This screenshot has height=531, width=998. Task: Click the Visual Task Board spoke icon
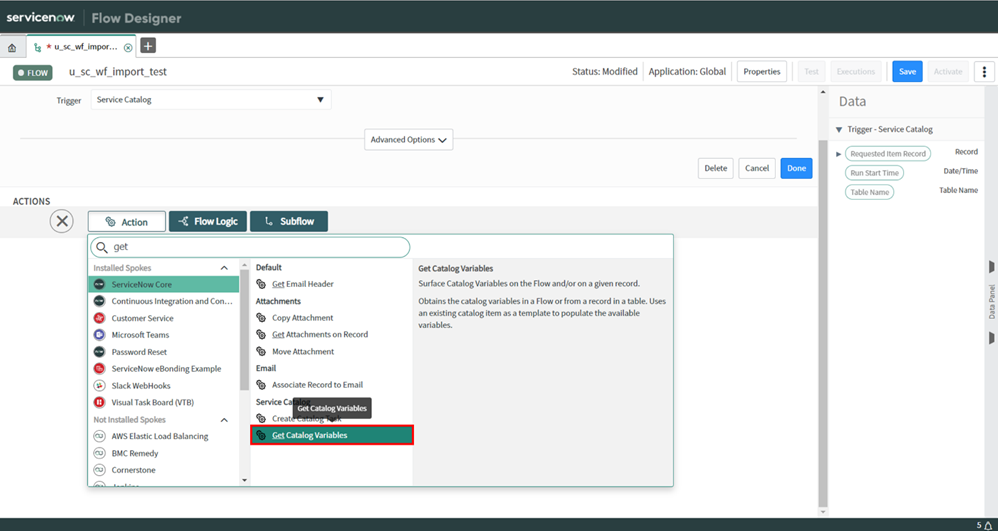pyautogui.click(x=99, y=402)
